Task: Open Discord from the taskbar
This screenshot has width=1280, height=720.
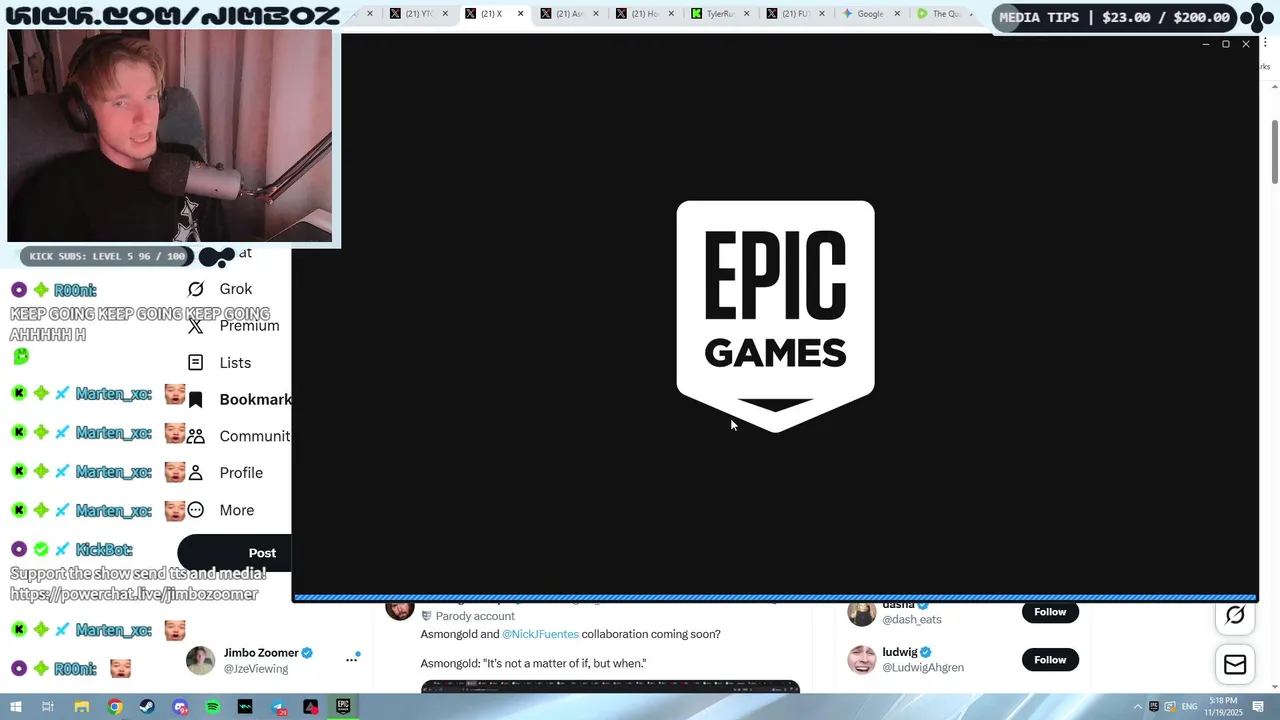Action: pos(180,707)
